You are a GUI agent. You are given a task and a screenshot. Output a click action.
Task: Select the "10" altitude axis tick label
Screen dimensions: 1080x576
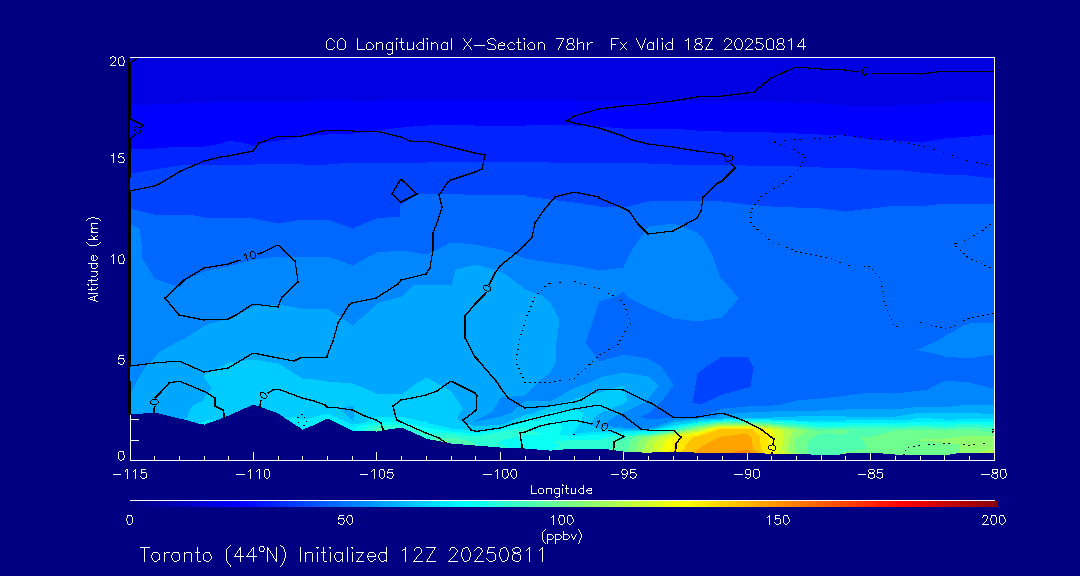[117, 259]
